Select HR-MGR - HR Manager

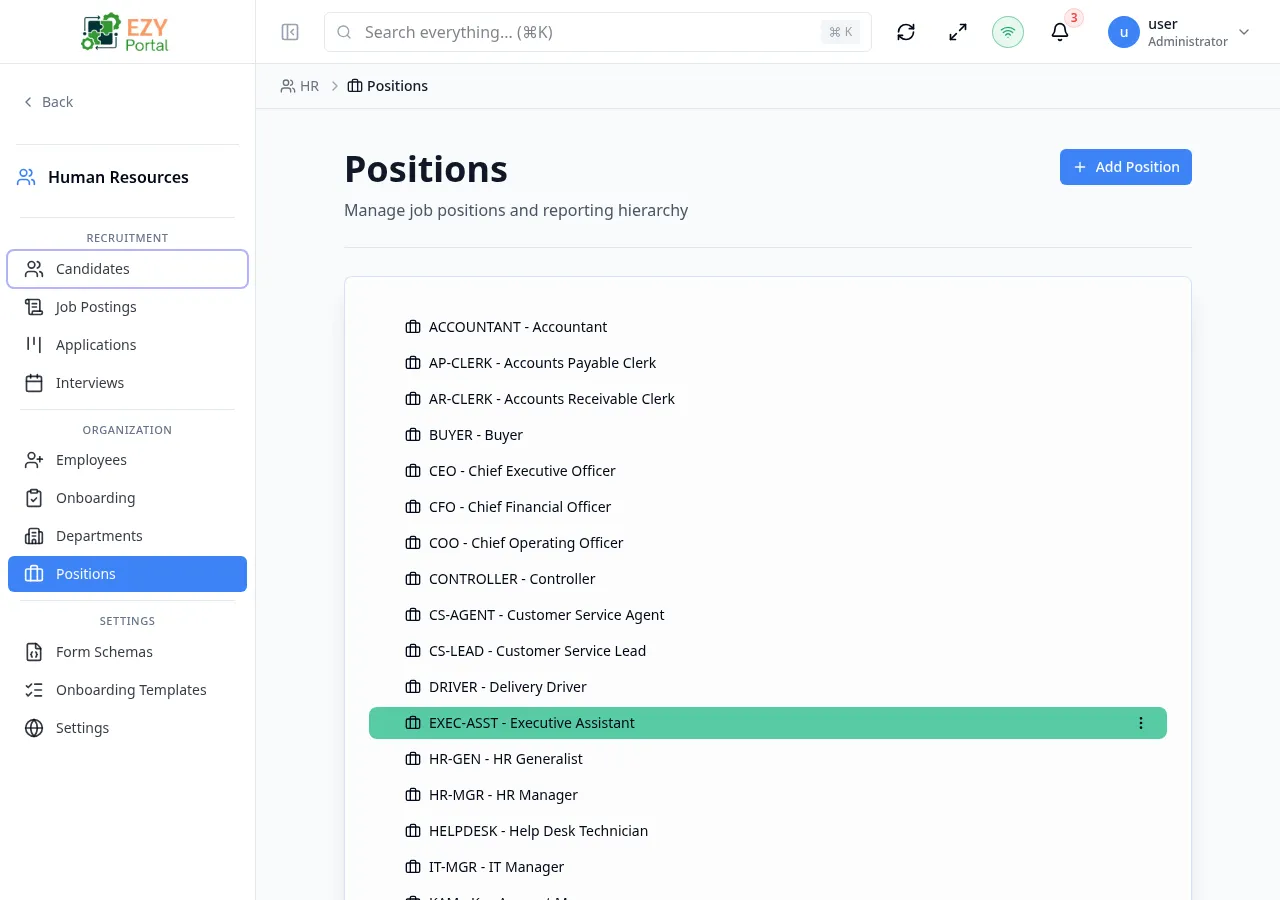point(768,795)
